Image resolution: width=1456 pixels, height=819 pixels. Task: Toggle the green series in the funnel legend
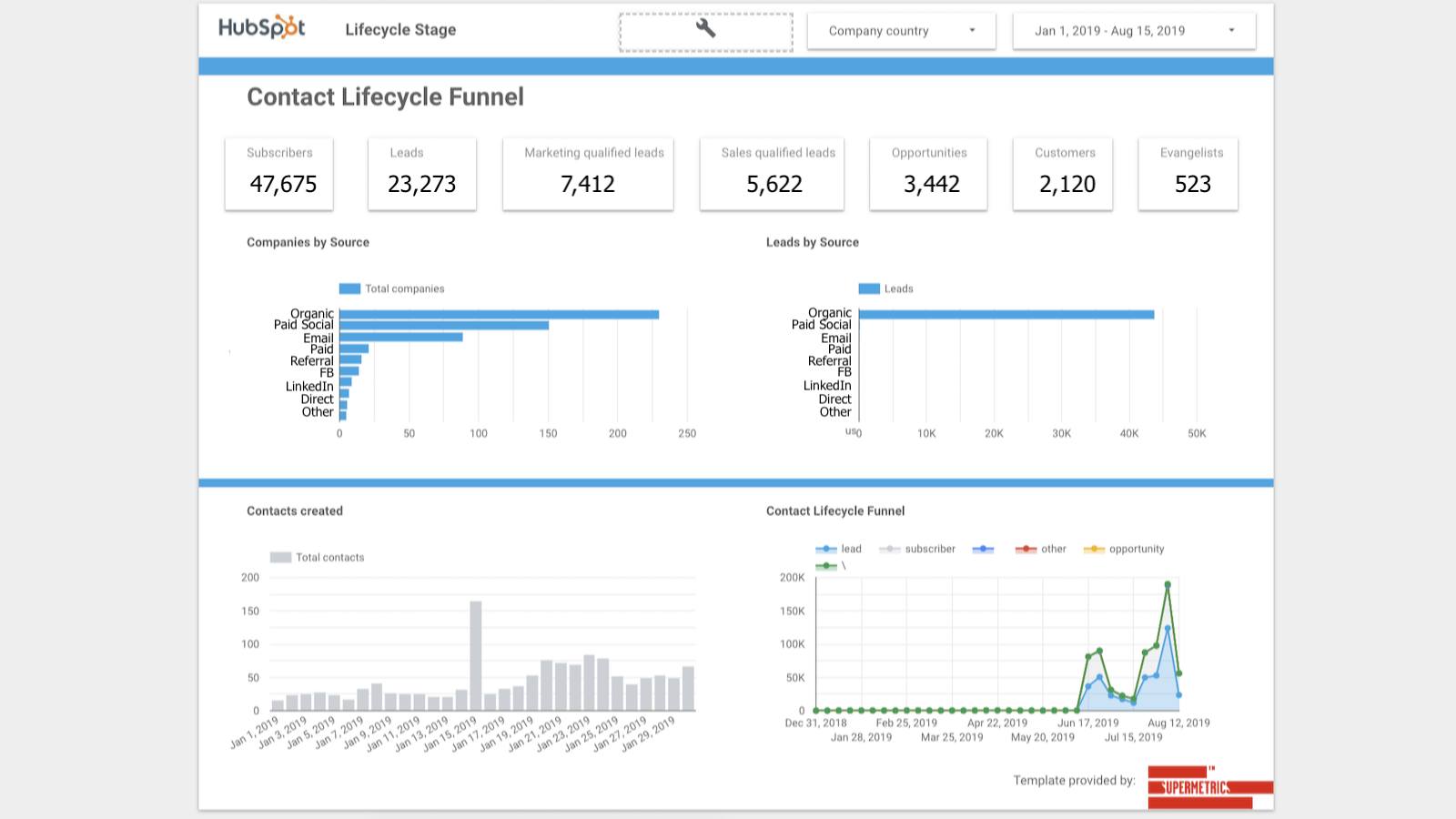point(824,565)
